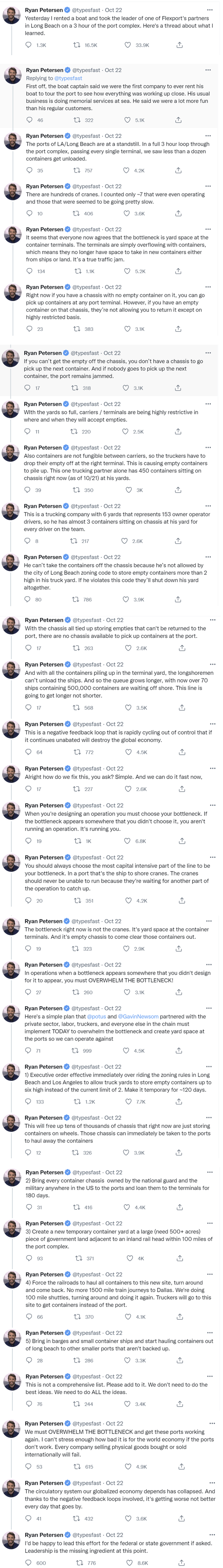Click Ryan Petersen's avatar on the first tweet
The image size is (223, 1568).
pos(12,16)
